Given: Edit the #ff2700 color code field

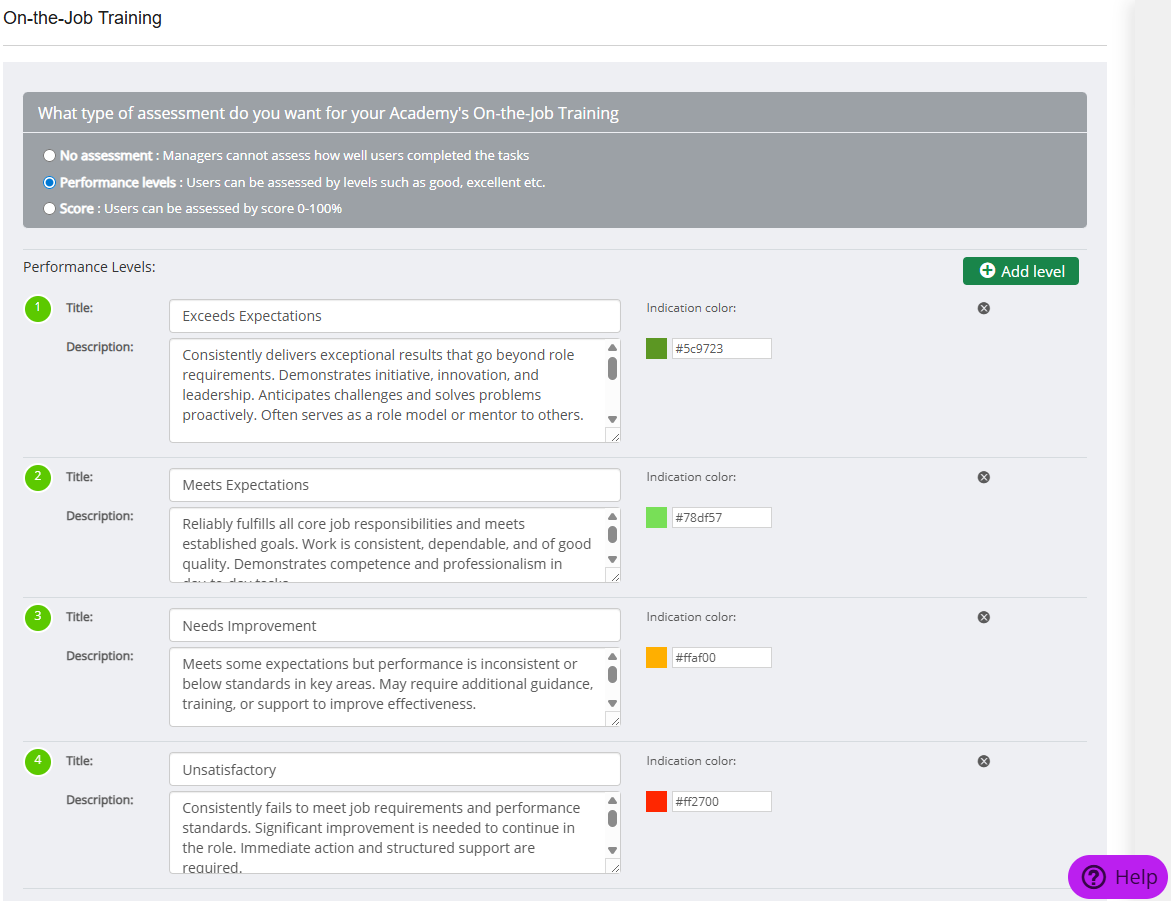Looking at the screenshot, I should point(721,802).
